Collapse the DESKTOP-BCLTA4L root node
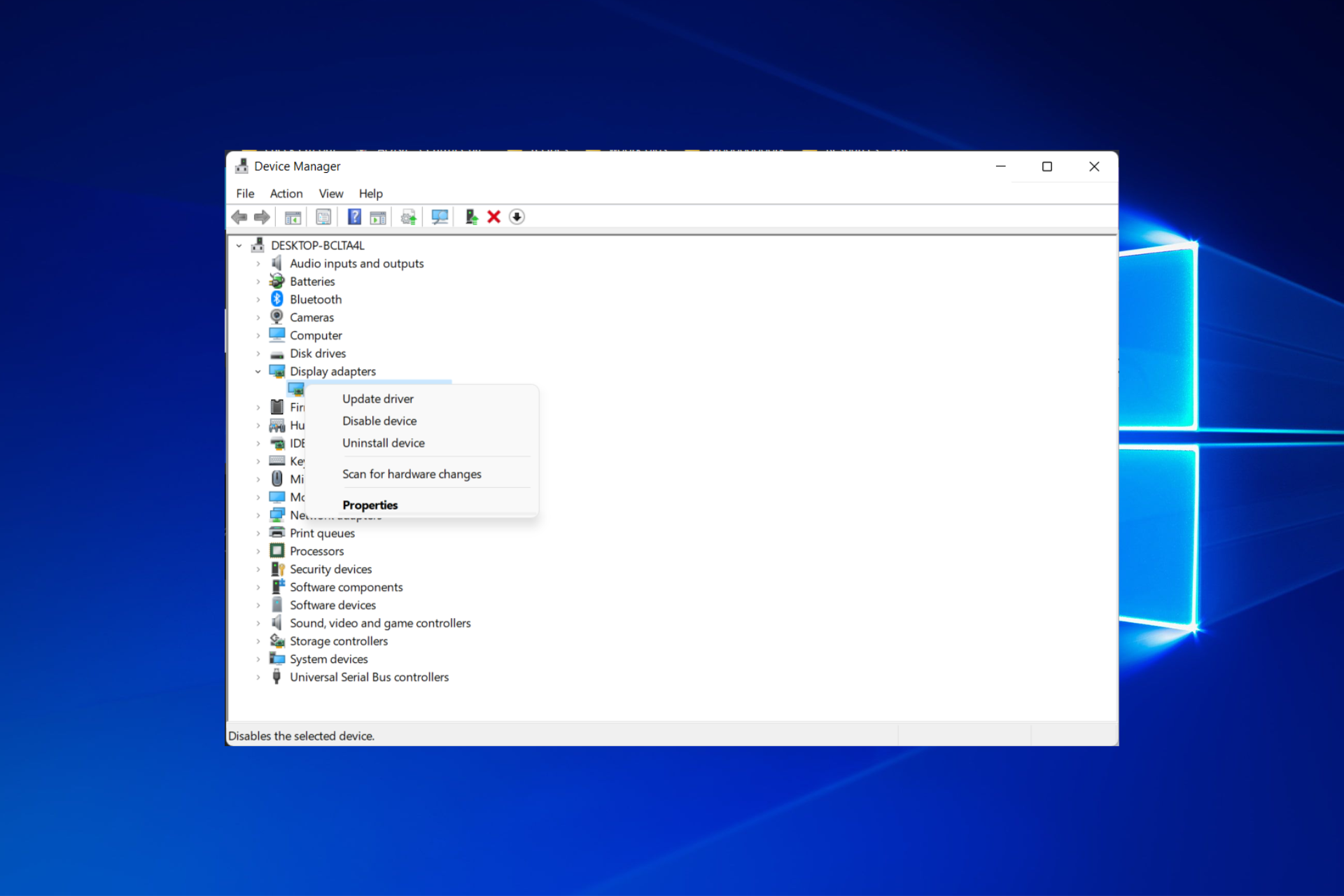Screen dimensions: 1344x896 point(239,246)
